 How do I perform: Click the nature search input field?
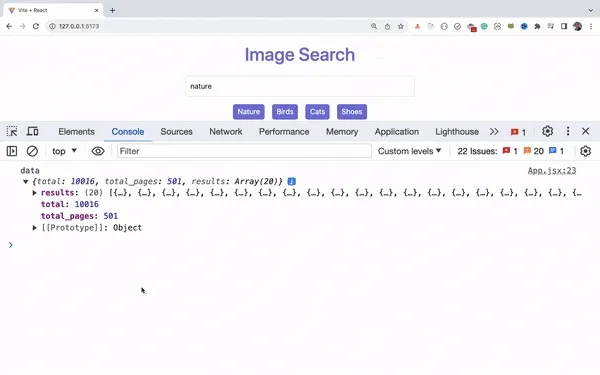[x=300, y=86]
